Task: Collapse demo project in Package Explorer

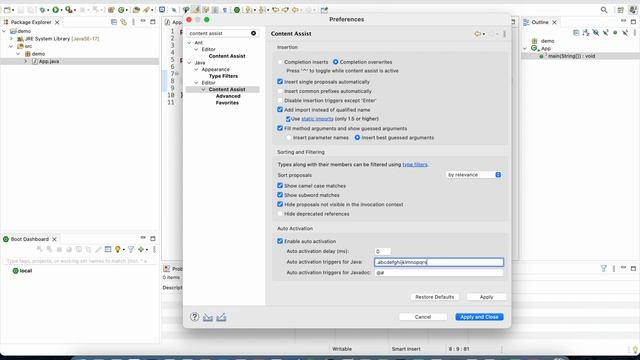Action: tap(4, 31)
